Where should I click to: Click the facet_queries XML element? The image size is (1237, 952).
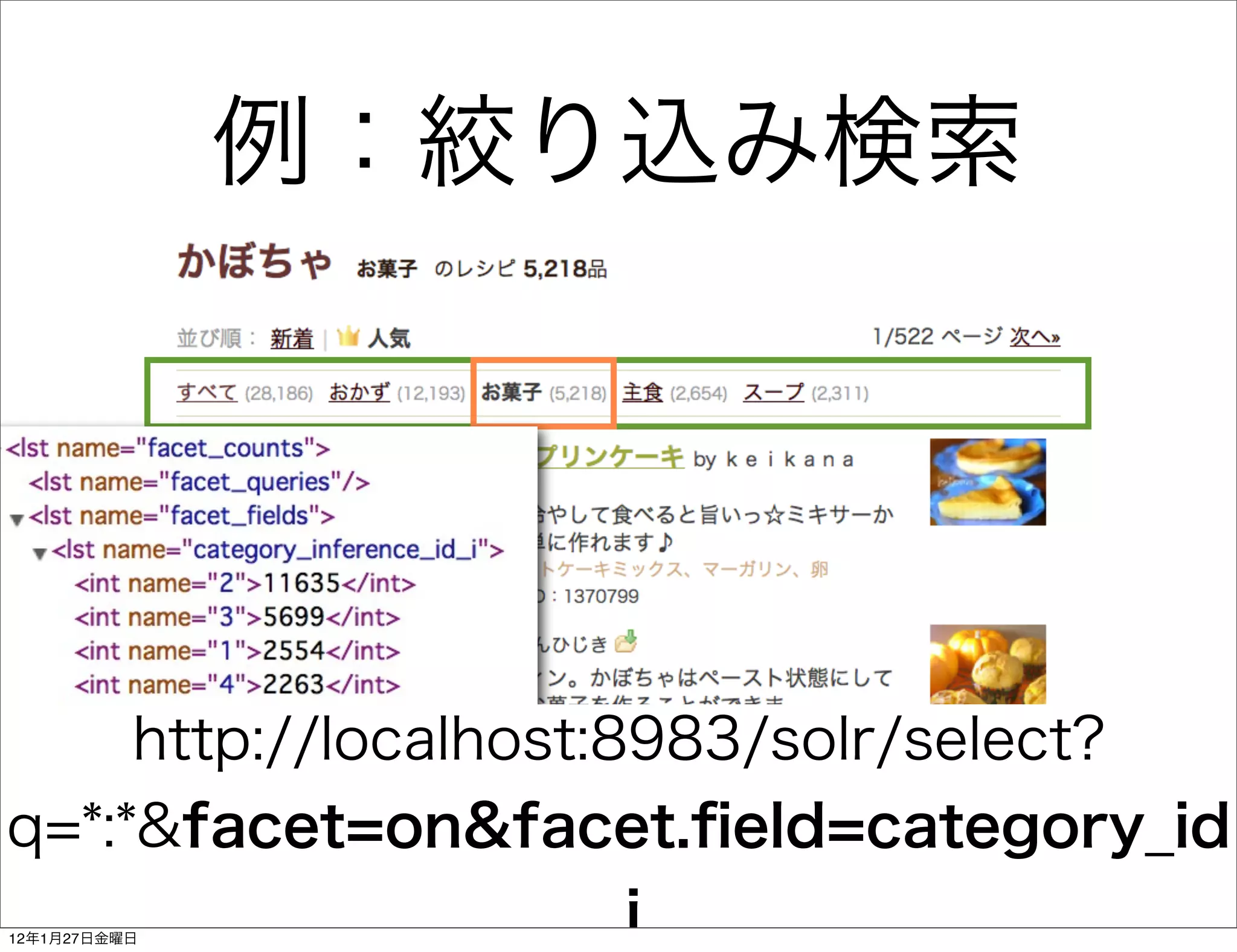199,482
